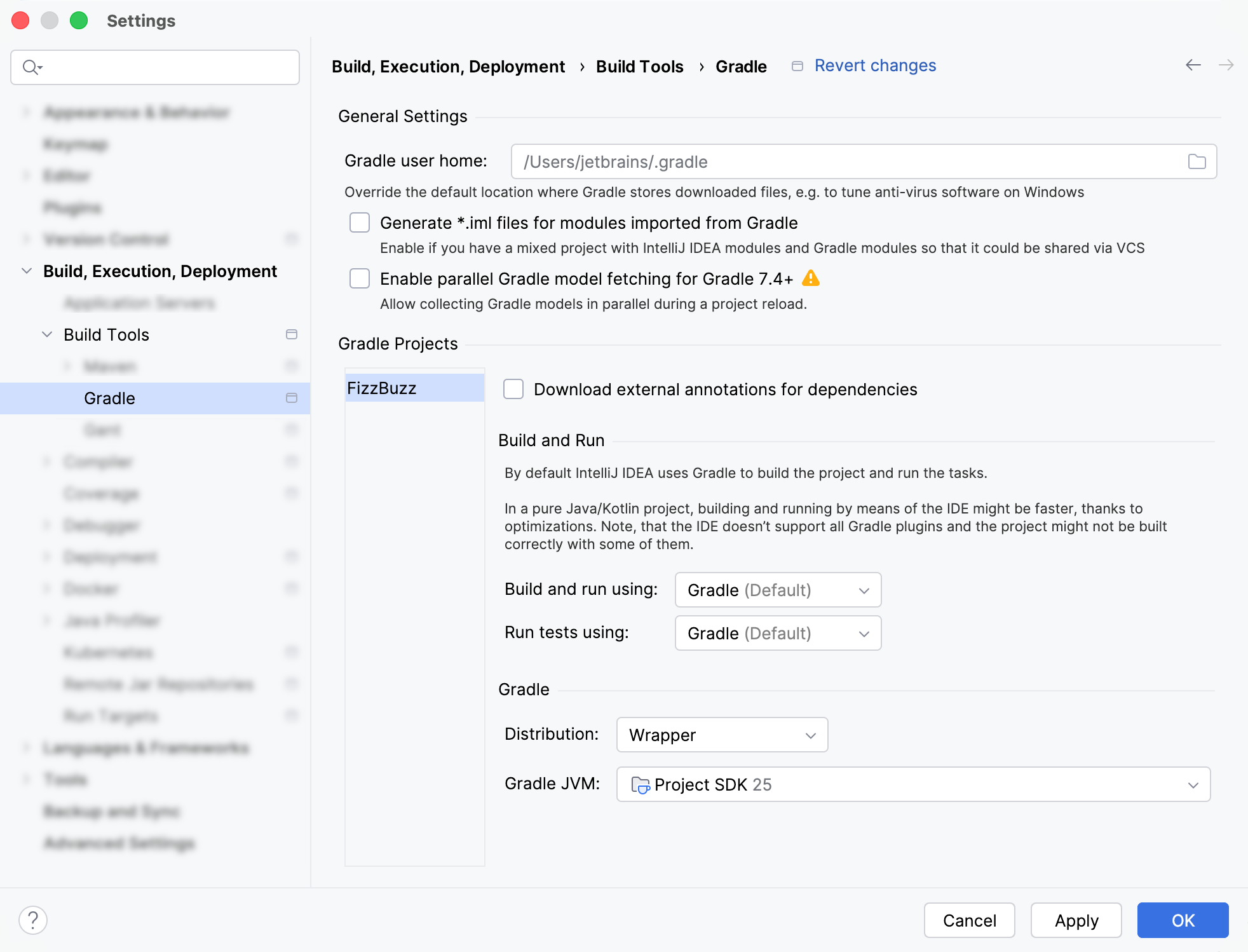
Task: Click the Gradle Projects section heading
Action: coord(398,344)
